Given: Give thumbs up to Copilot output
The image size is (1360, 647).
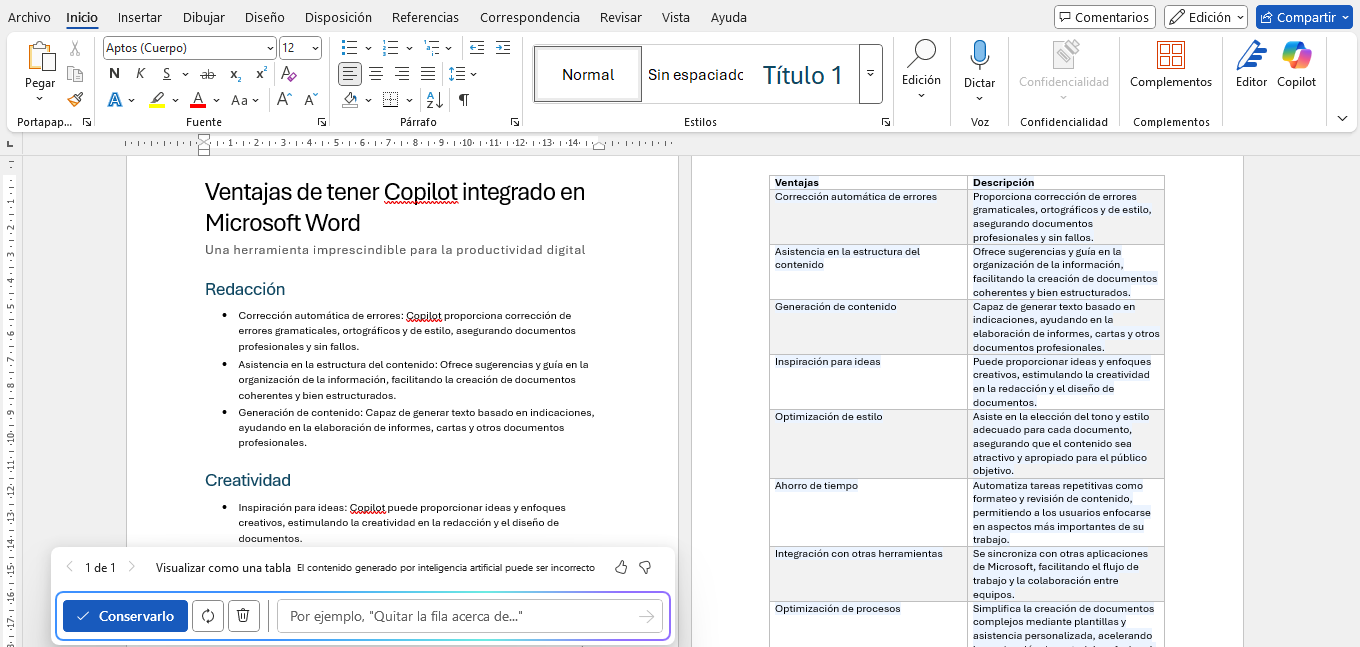Looking at the screenshot, I should tap(621, 567).
